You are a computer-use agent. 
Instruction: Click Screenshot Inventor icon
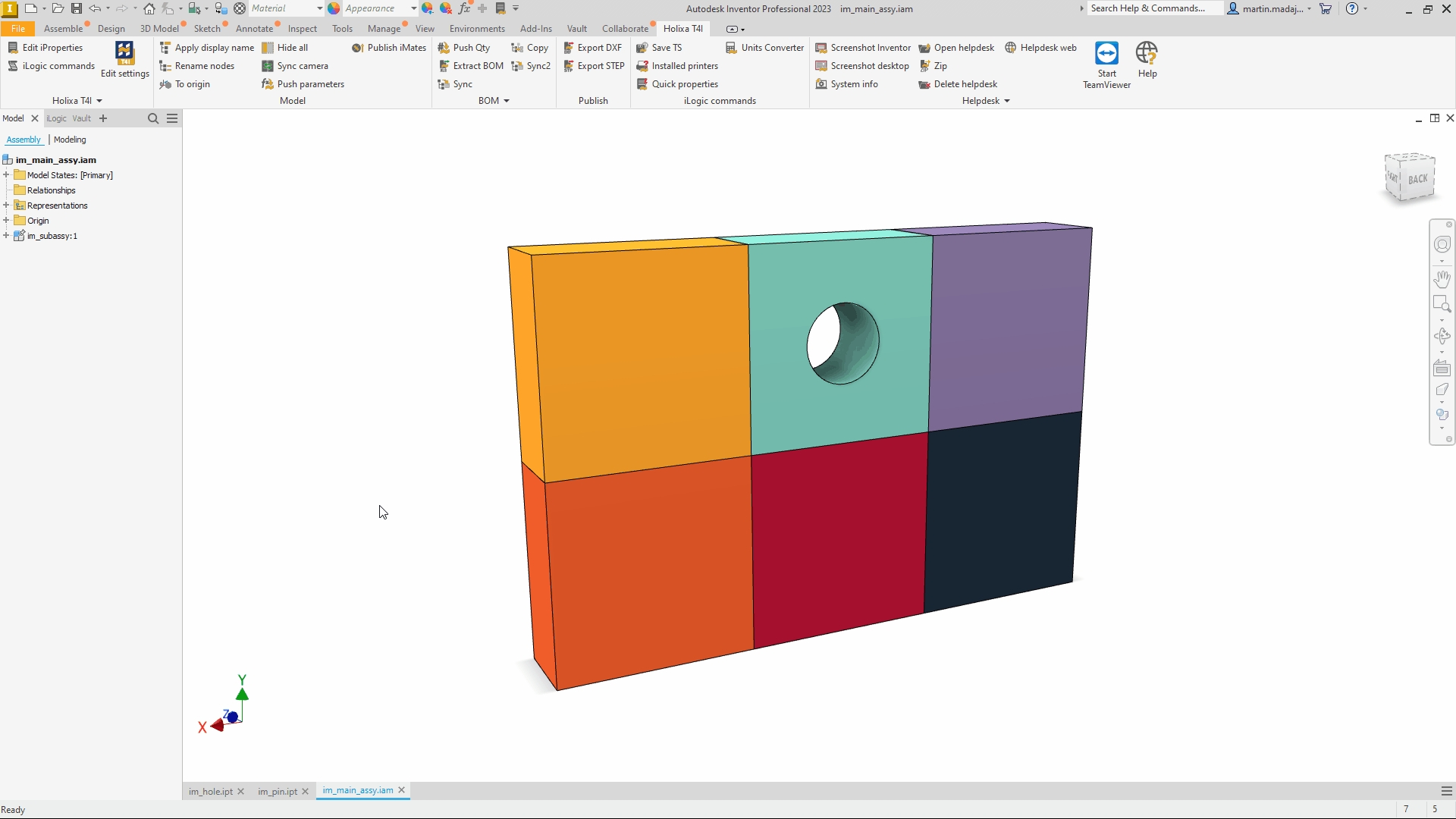pos(821,48)
